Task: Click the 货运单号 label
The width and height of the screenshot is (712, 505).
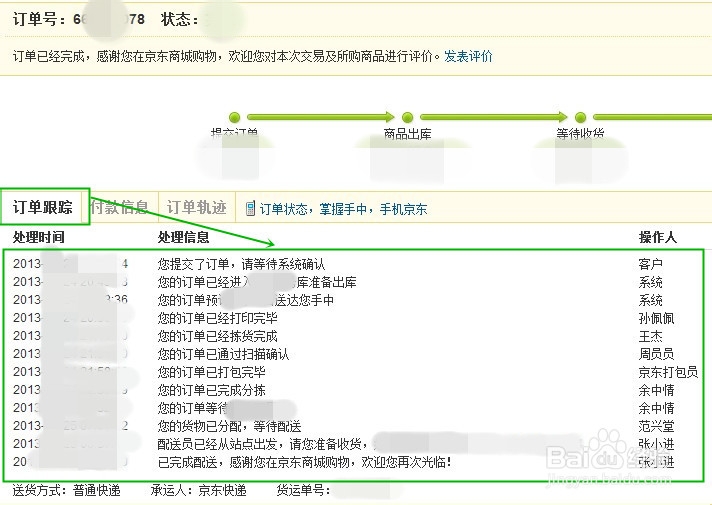Action: click(303, 490)
